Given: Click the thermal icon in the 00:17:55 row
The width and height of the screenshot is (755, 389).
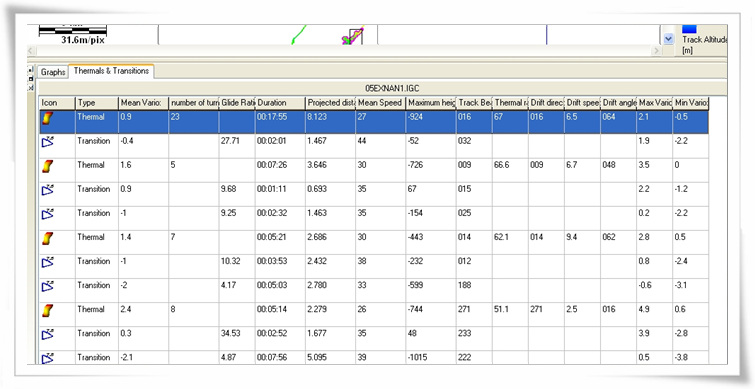Looking at the screenshot, I should (x=47, y=118).
